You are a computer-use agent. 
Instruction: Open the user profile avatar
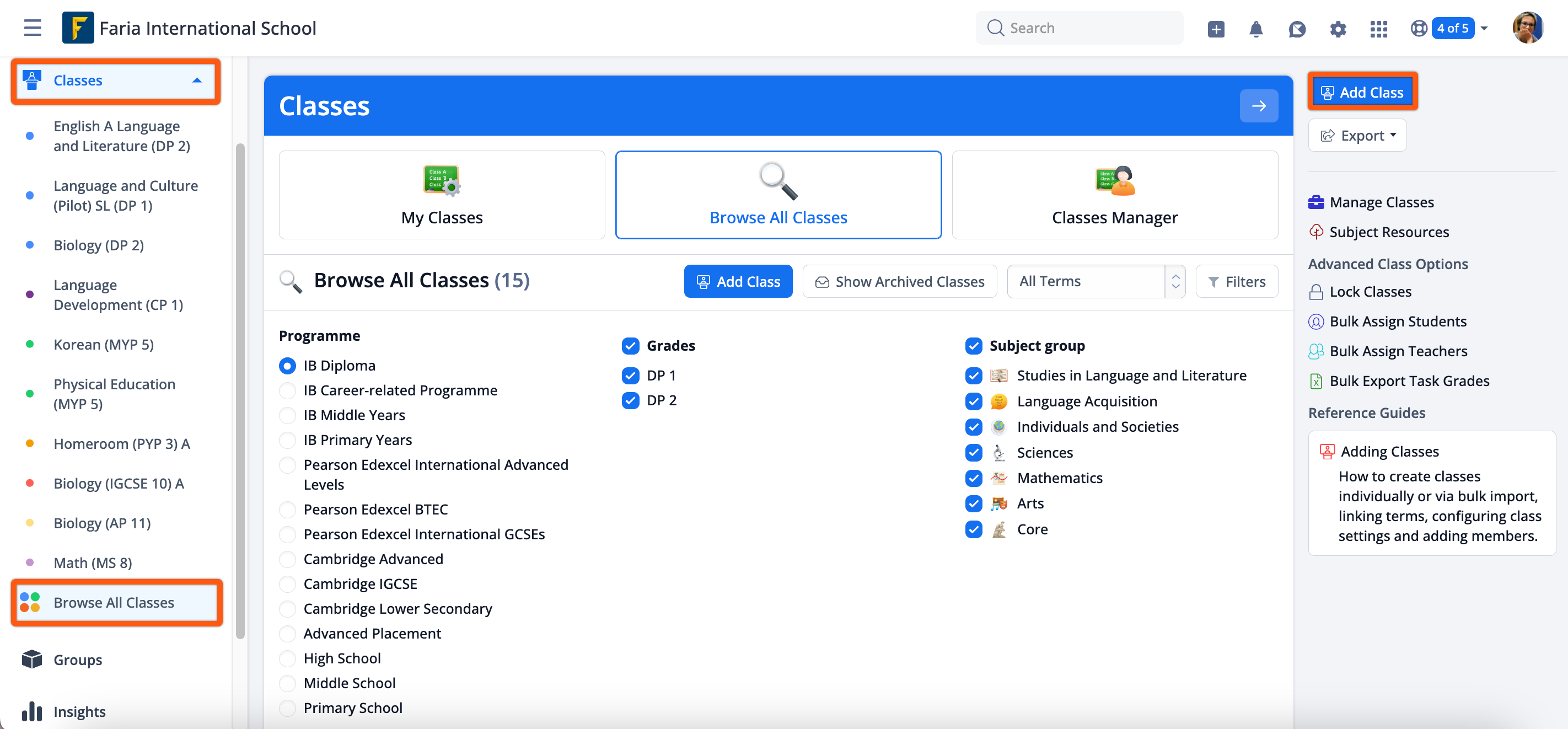(1528, 28)
